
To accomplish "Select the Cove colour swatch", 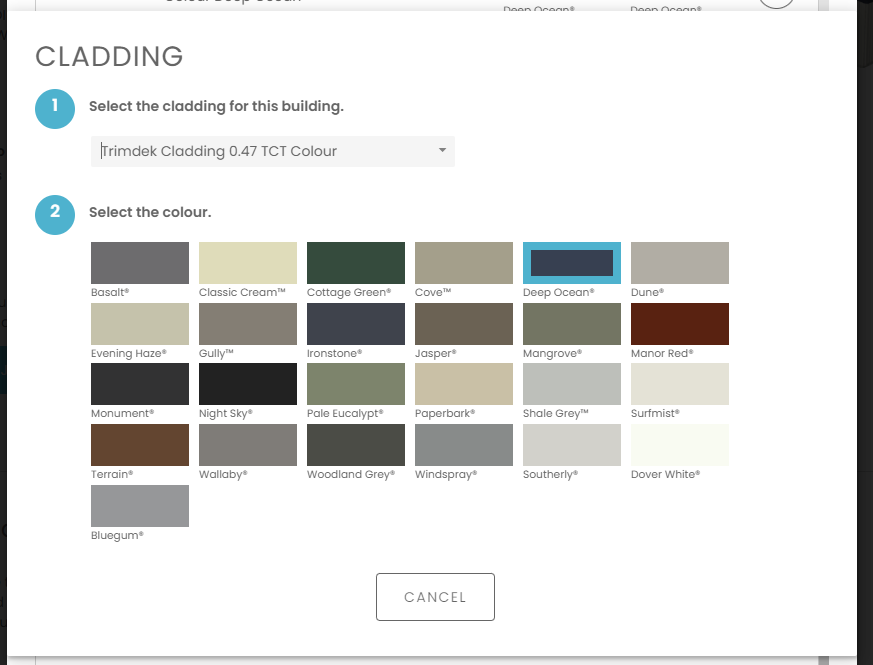I will (x=464, y=263).
